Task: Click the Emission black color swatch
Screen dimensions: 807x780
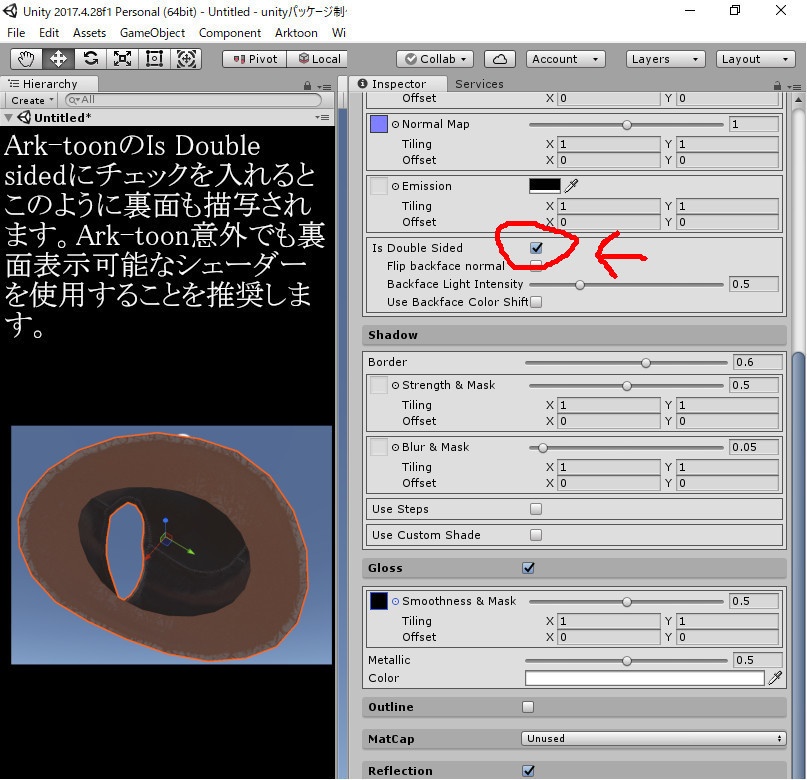Action: [x=545, y=186]
